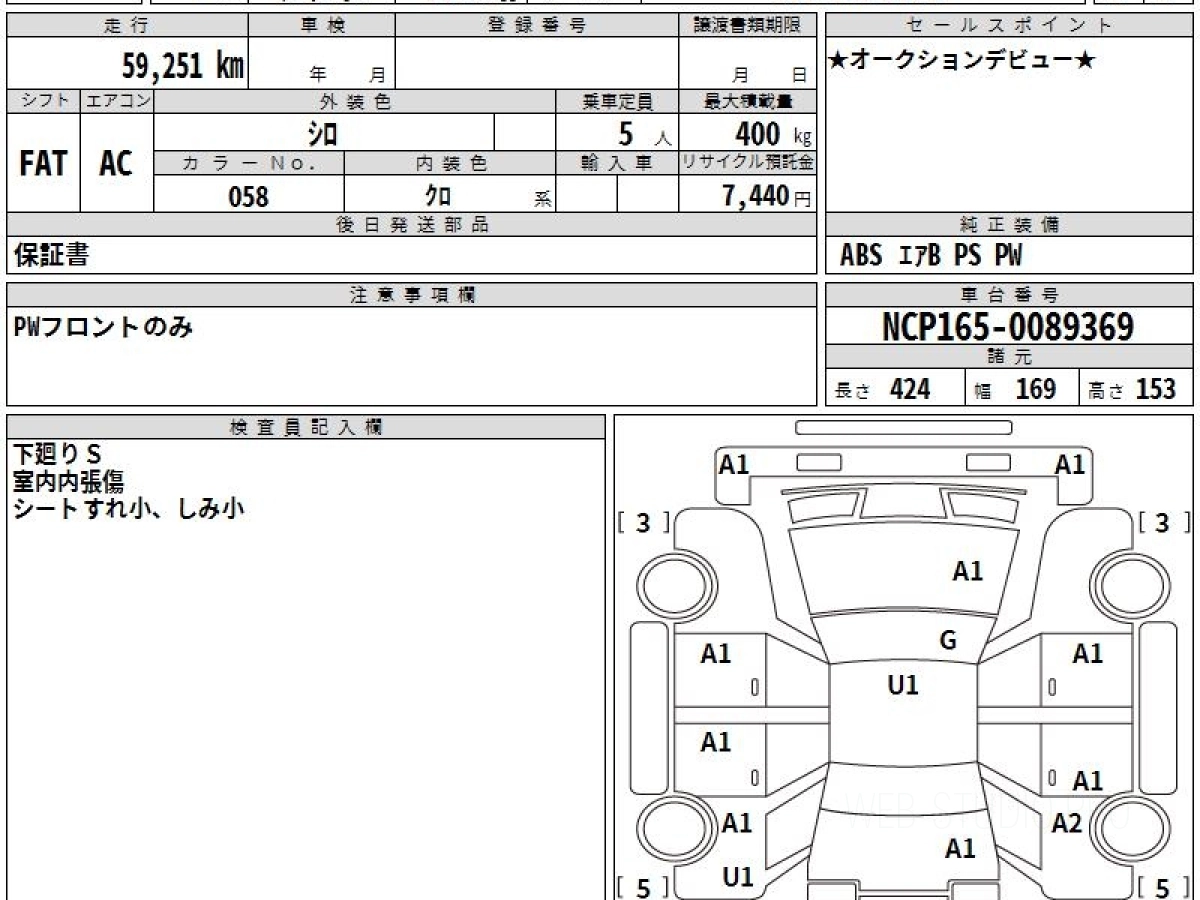Image resolution: width=1200 pixels, height=900 pixels.
Task: Select the ★オークションデビュー★ sales point text
Action: click(x=962, y=61)
